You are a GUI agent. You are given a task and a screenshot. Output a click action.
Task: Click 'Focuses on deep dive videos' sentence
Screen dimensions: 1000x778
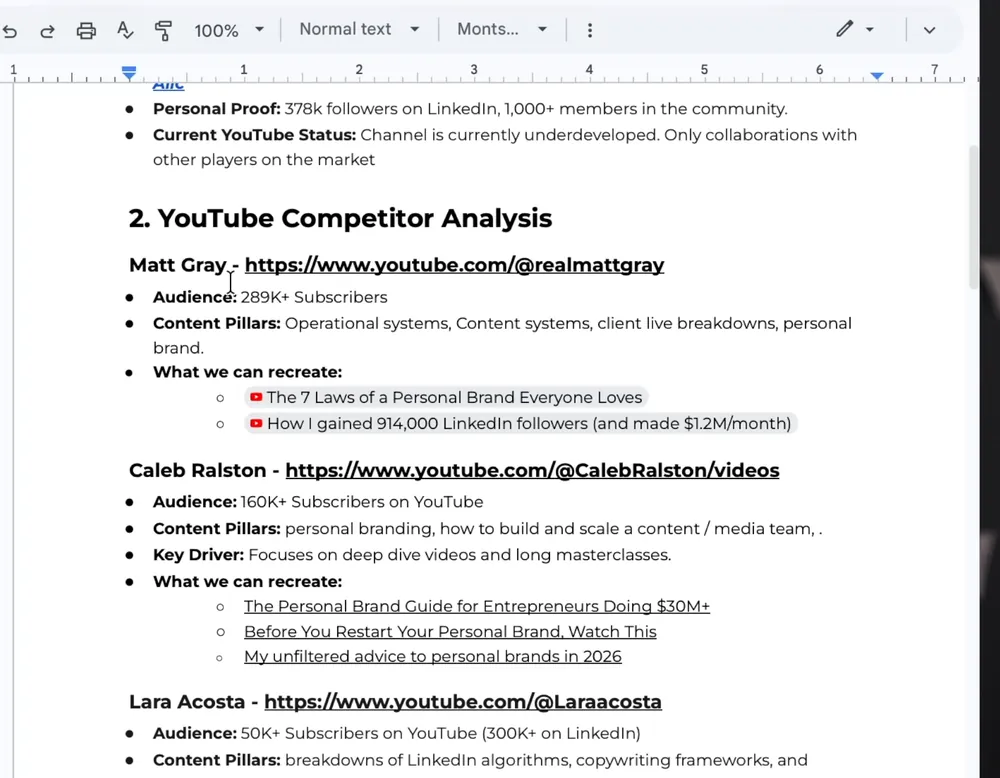click(460, 555)
